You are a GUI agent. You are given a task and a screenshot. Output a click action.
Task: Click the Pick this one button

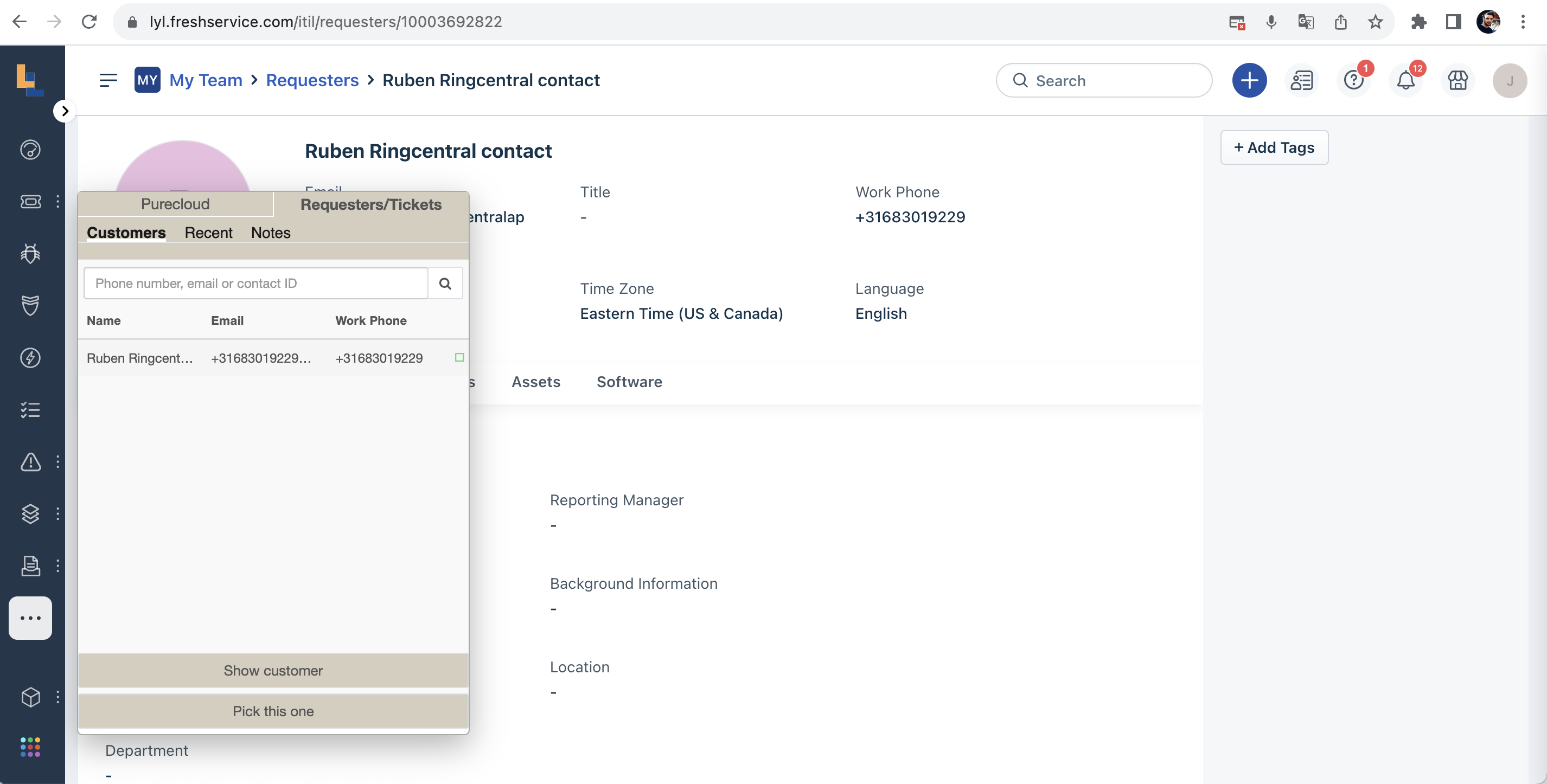pyautogui.click(x=273, y=711)
